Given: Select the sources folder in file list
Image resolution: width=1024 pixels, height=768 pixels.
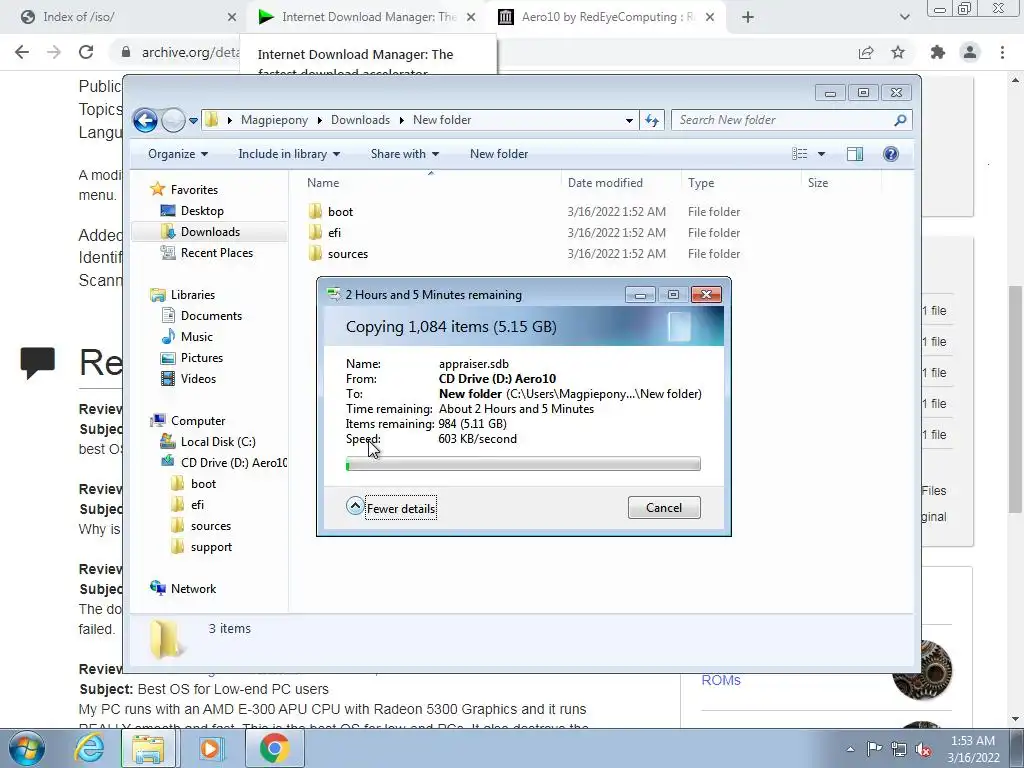Looking at the screenshot, I should click(x=347, y=254).
